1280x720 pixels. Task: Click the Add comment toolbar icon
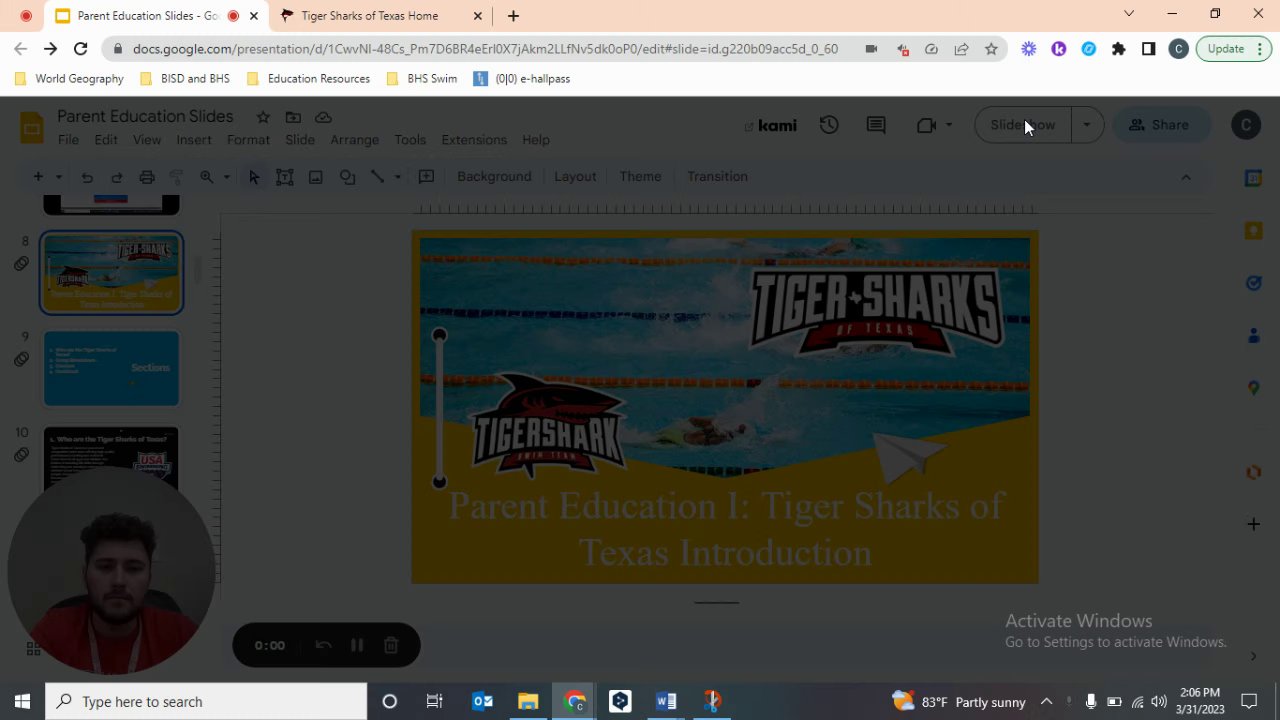(x=426, y=177)
